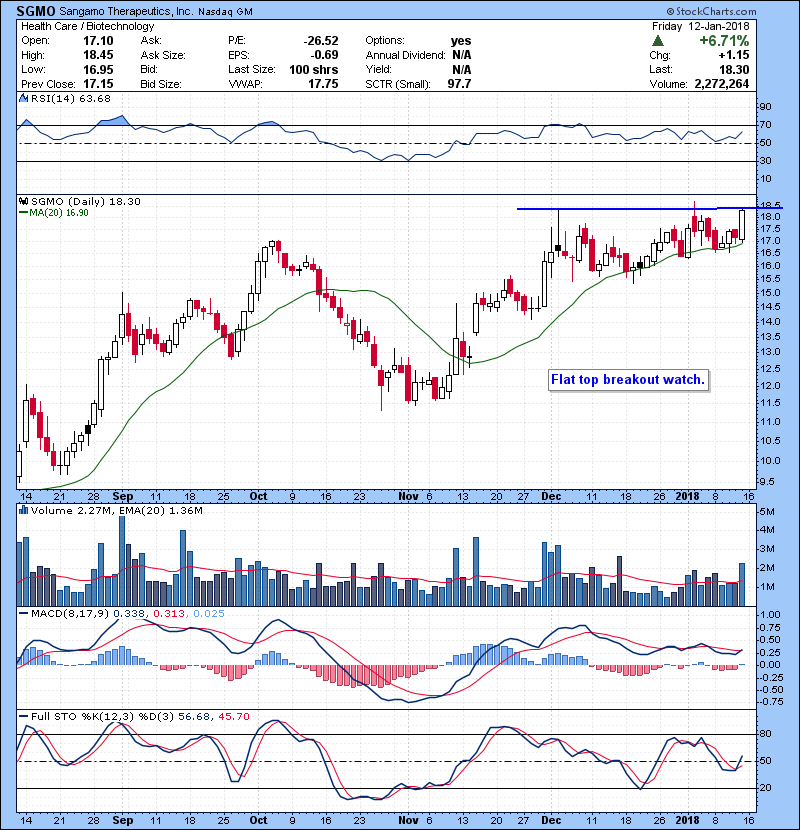Click the Oct label on price chart axis
800x830 pixels.
click(258, 497)
